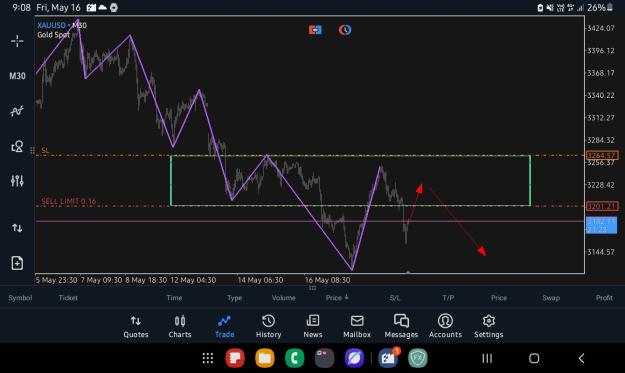The width and height of the screenshot is (625, 373).
Task: Click the 16 May 08:30 time label
Action: (x=328, y=280)
